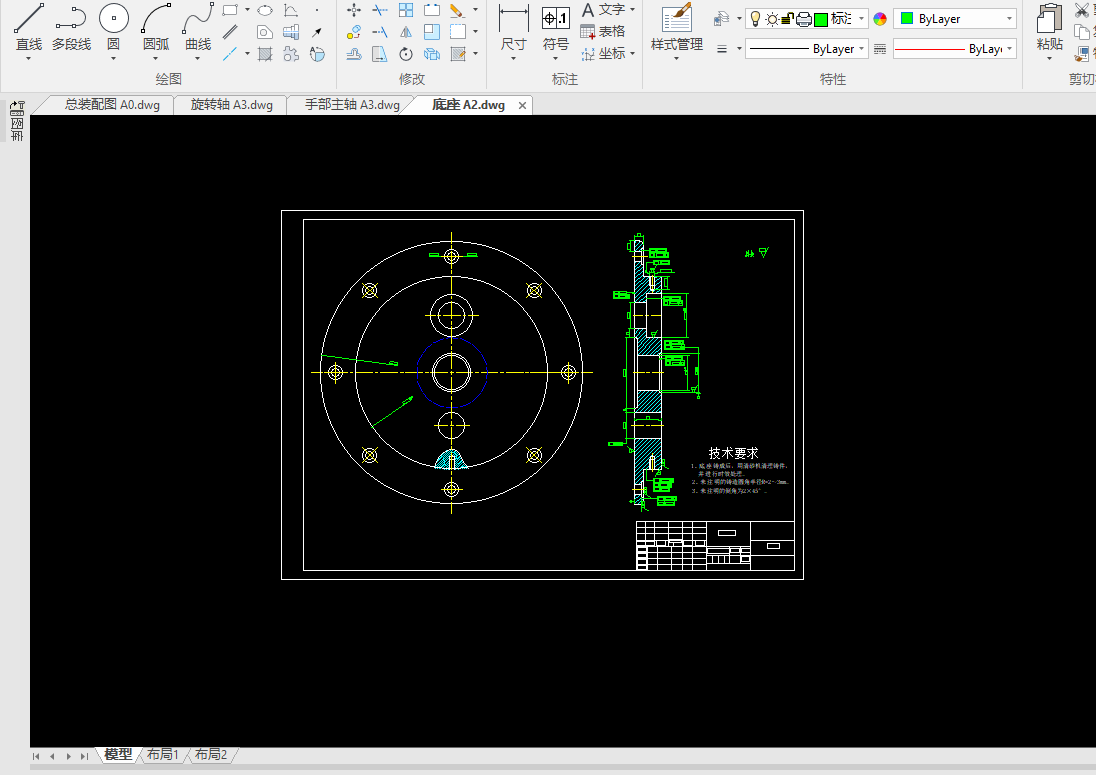
Task: Switch to the 总装配图 A0.dwg tab
Action: click(x=112, y=105)
